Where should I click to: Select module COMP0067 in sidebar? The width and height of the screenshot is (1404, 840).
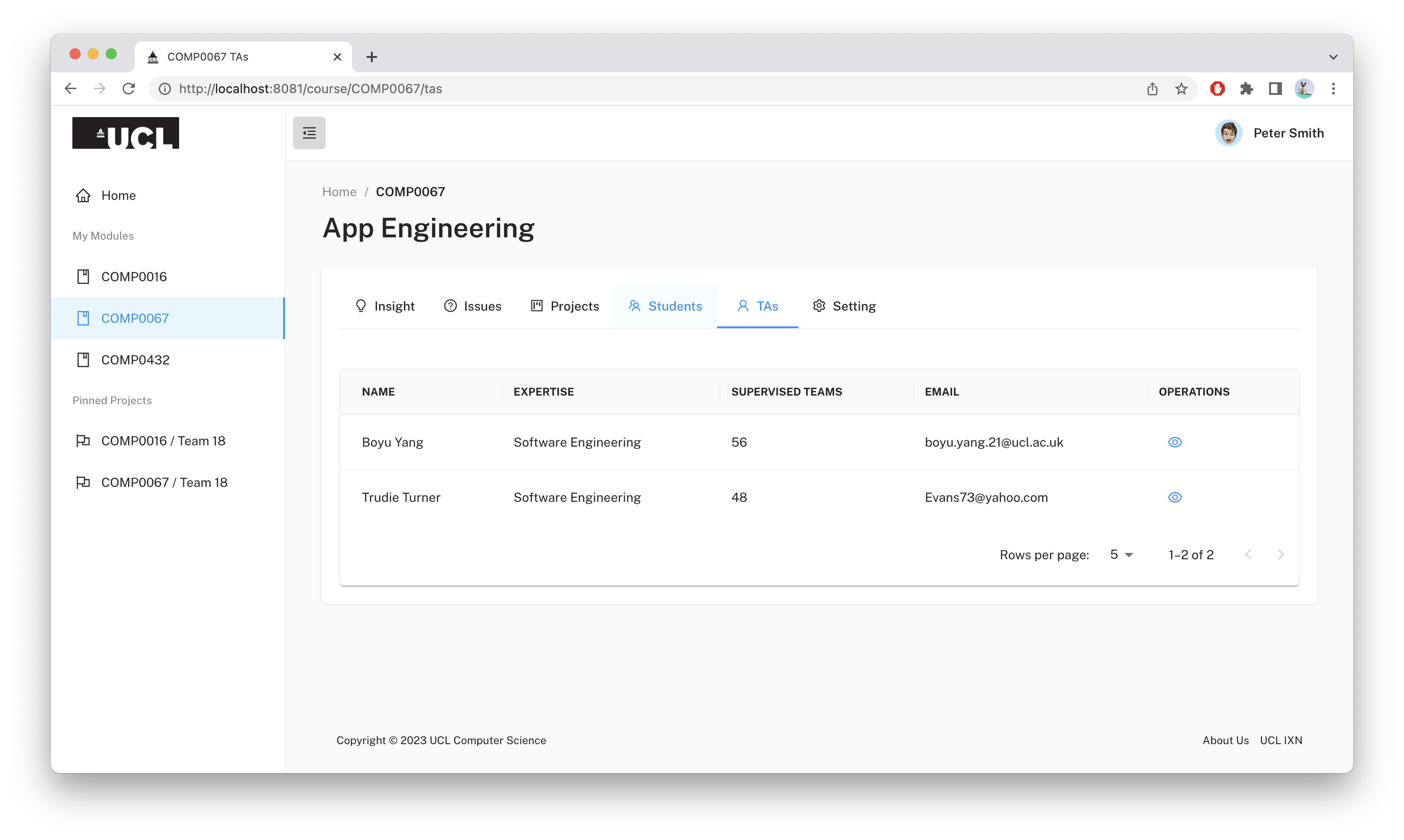coord(167,318)
